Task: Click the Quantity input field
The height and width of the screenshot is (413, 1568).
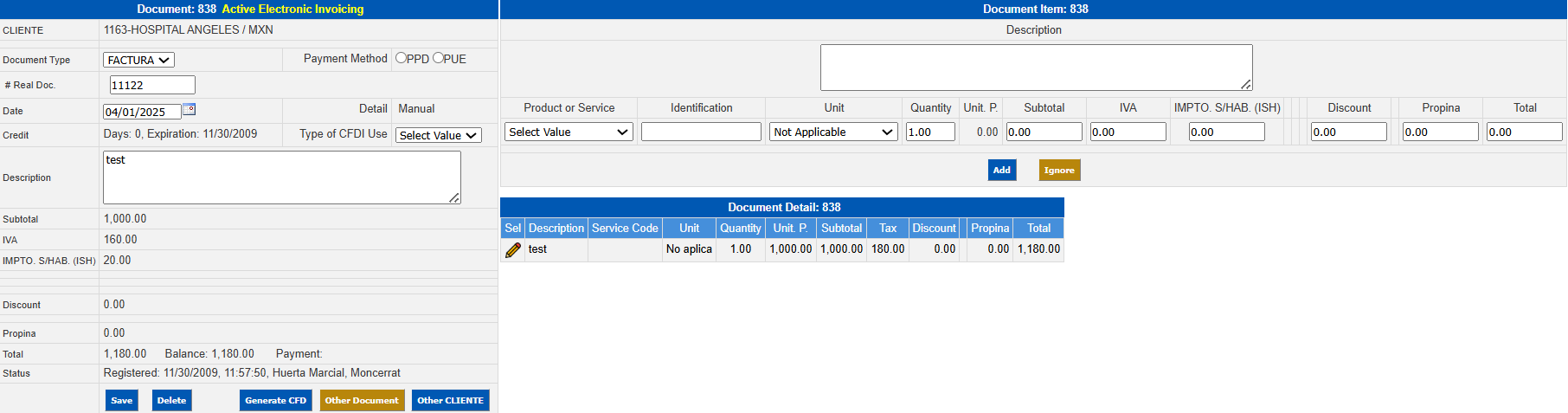Action: click(x=930, y=132)
